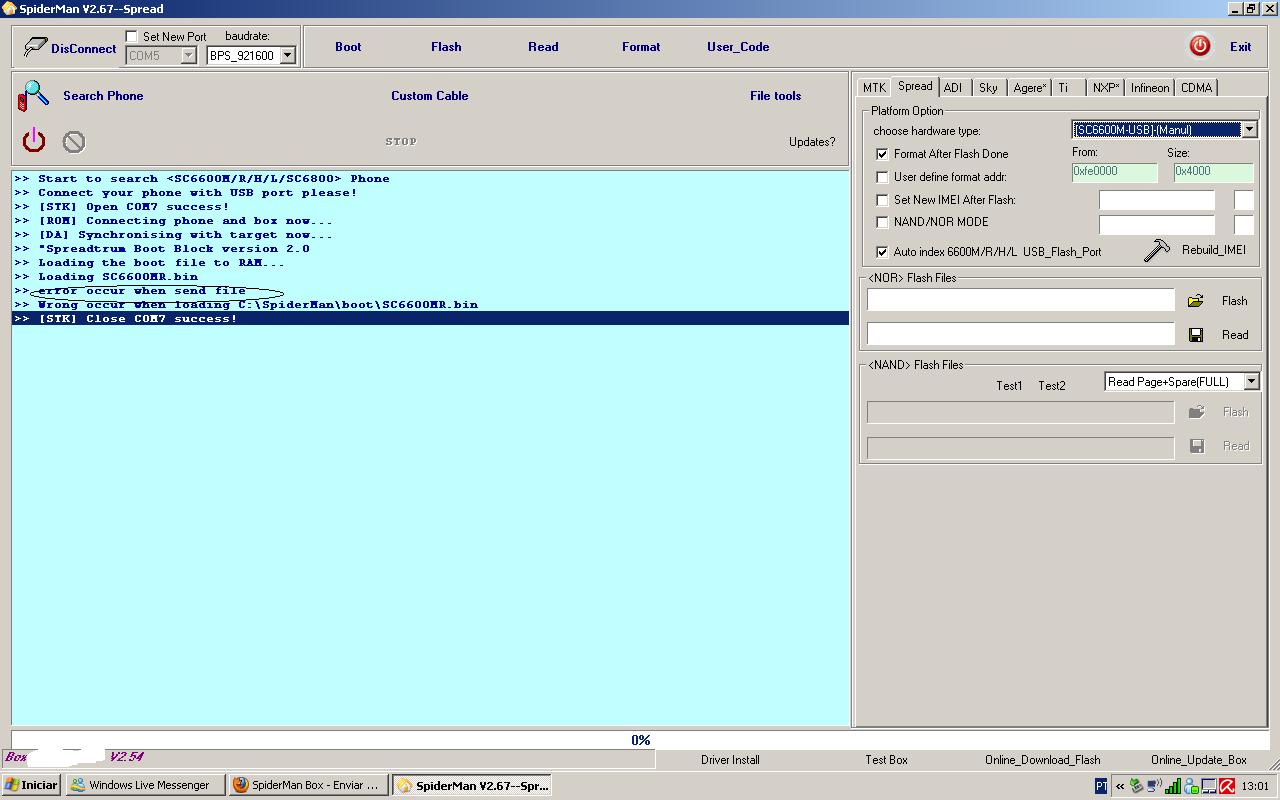Open File tools
This screenshot has width=1280, height=800.
pyautogui.click(x=776, y=96)
